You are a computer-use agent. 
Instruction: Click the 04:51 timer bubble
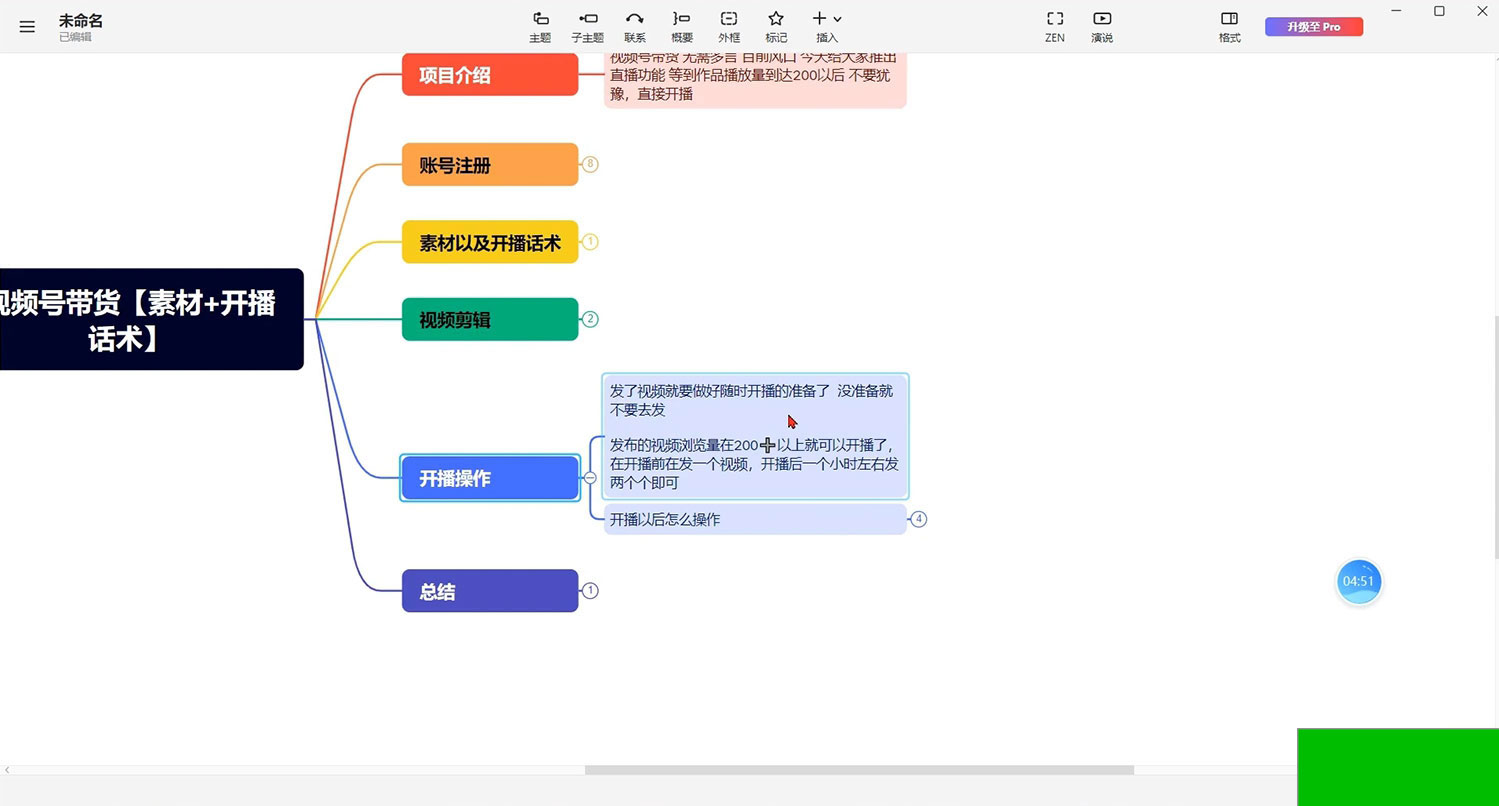click(x=1358, y=581)
